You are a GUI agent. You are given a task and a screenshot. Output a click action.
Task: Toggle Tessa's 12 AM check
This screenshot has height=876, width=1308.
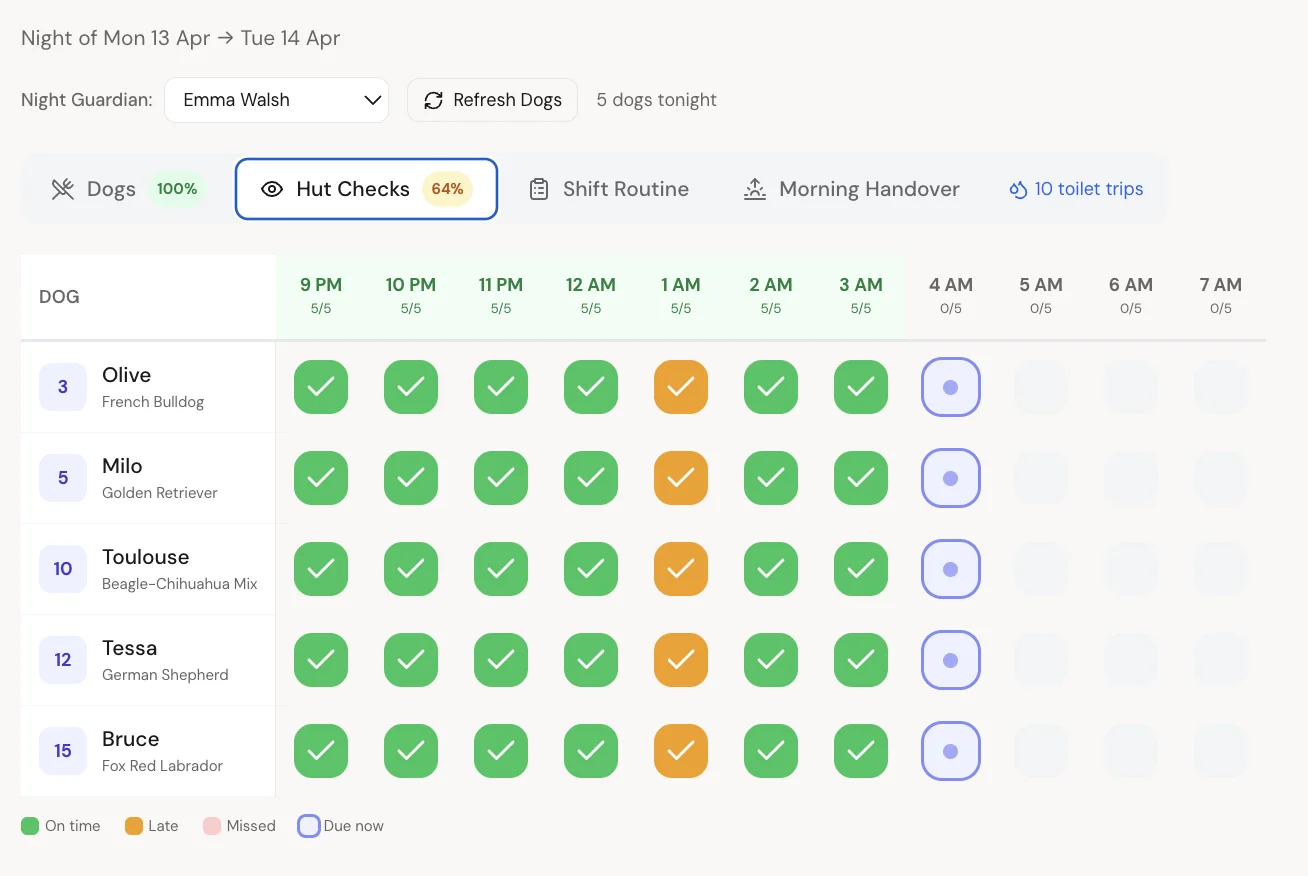pyautogui.click(x=591, y=660)
